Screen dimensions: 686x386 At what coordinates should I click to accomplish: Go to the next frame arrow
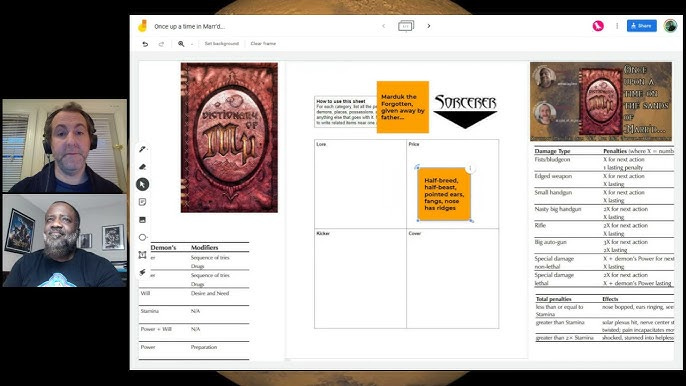tap(429, 26)
